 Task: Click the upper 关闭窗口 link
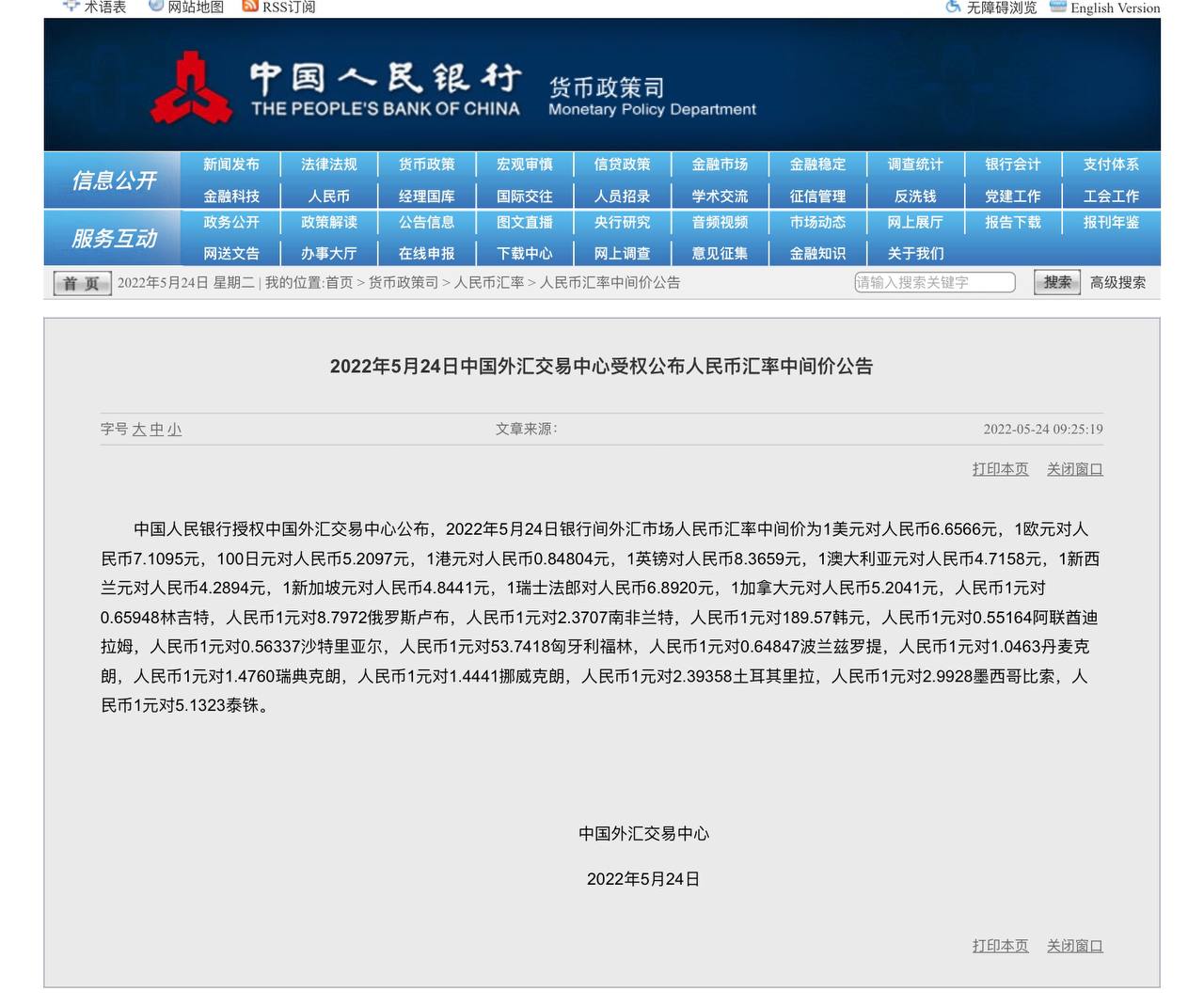pos(1074,469)
